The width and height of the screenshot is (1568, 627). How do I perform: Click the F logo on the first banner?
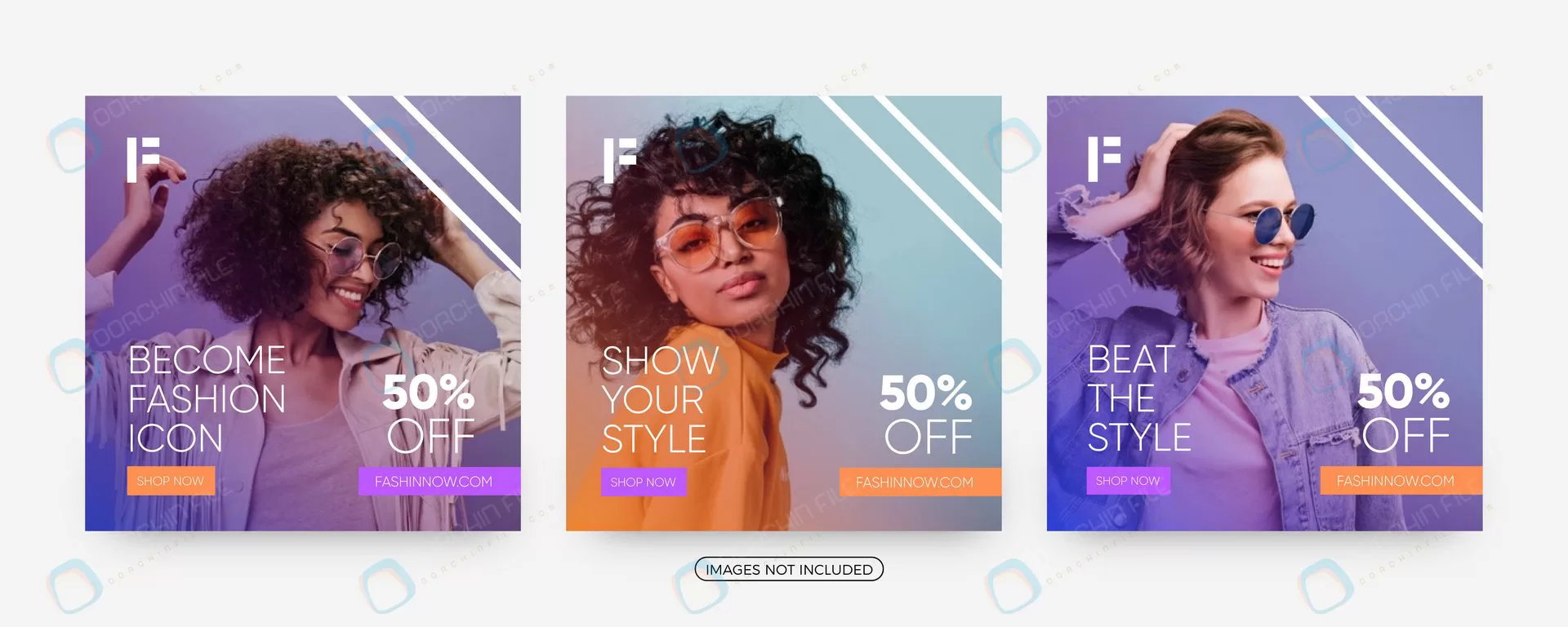tap(143, 160)
